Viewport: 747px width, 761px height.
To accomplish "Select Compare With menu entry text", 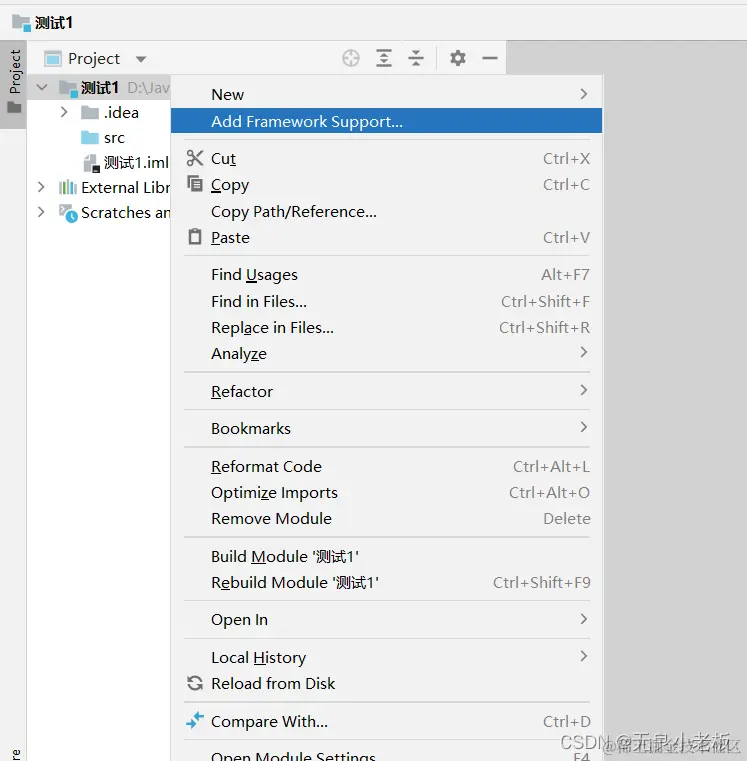I will tap(269, 722).
